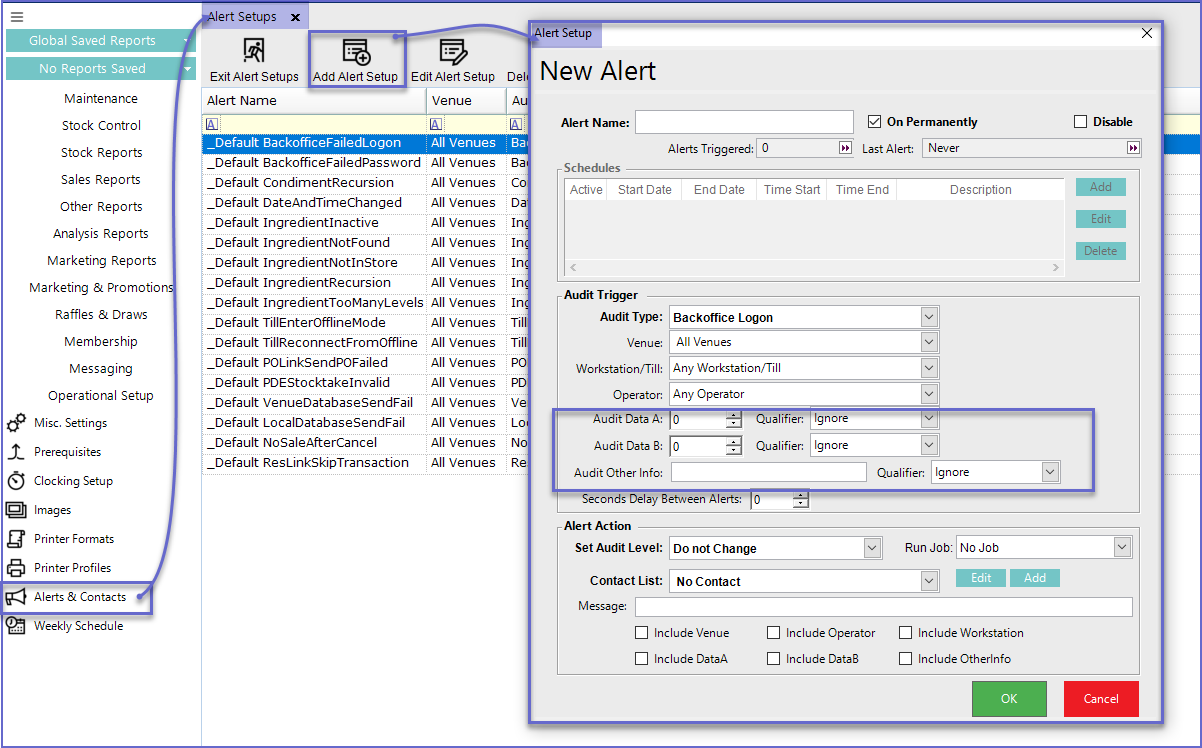The width and height of the screenshot is (1202, 748).
Task: Open Sales Reports menu item
Action: [101, 180]
